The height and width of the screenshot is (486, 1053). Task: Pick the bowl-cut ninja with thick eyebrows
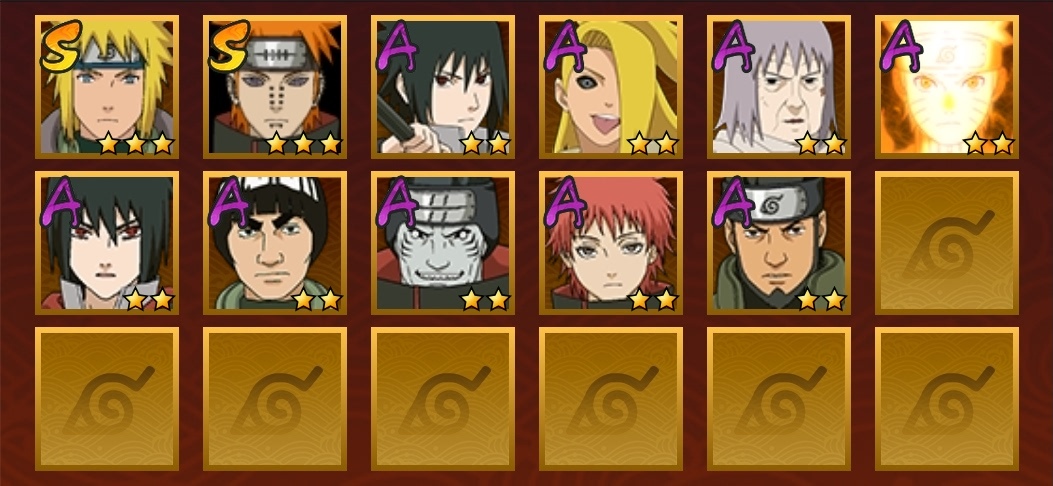pos(275,243)
